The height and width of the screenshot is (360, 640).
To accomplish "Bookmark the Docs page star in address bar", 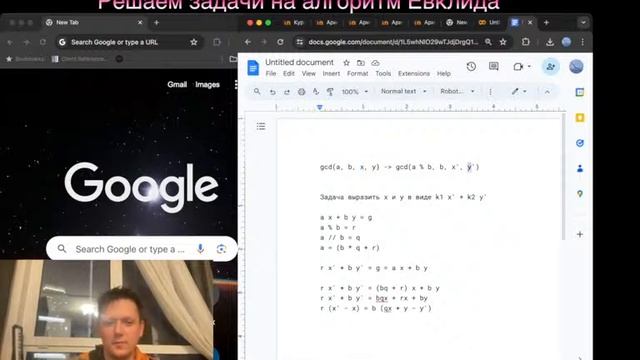I will click(x=503, y=42).
